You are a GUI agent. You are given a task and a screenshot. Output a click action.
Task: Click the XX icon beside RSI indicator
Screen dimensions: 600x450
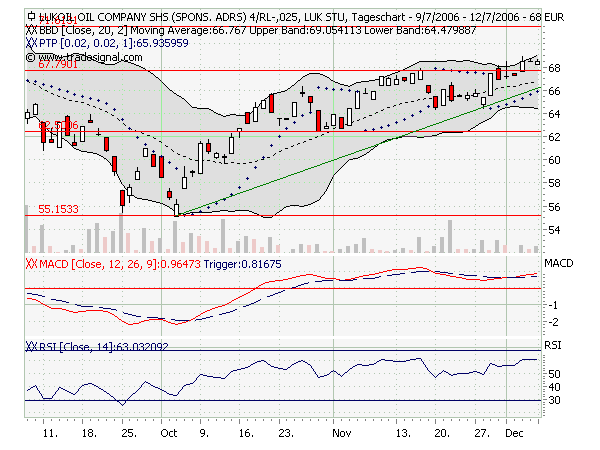pos(32,347)
